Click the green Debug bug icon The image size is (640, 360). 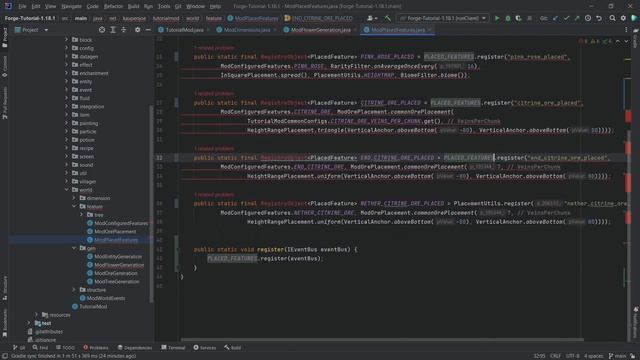click(508, 18)
